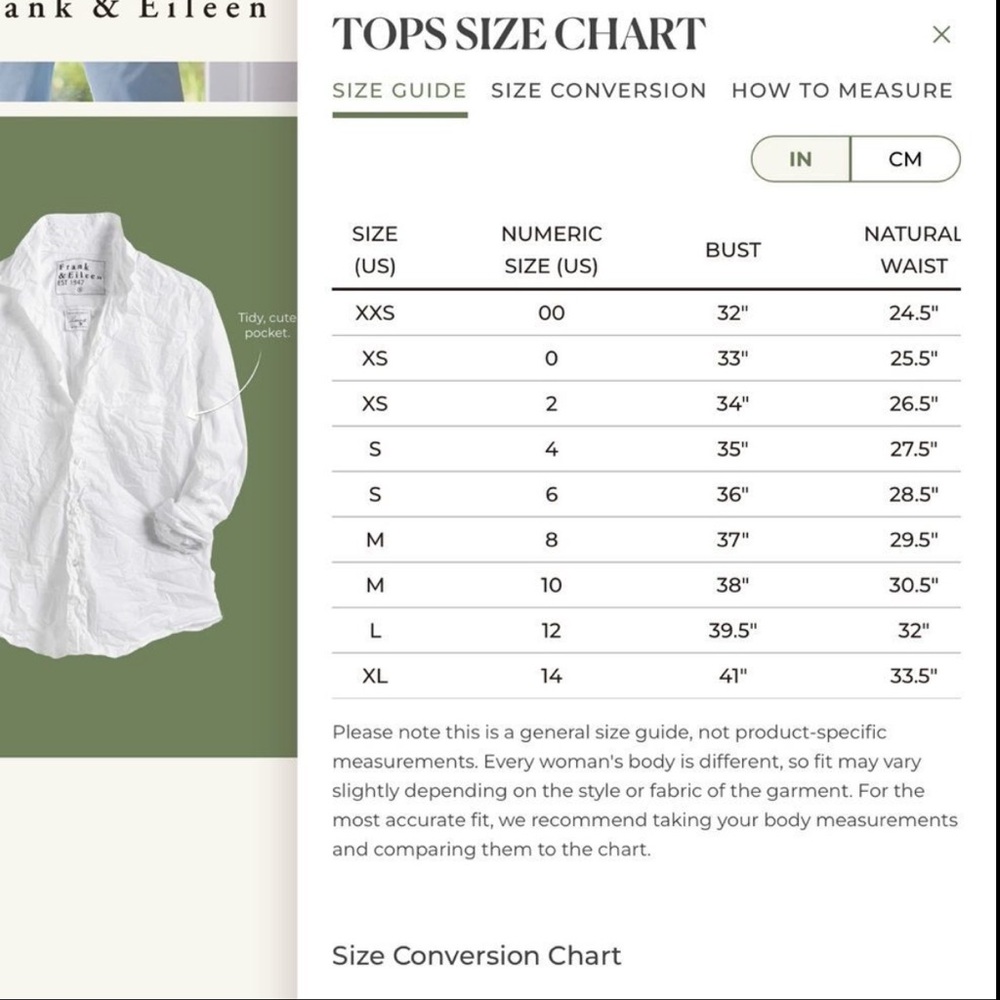The image size is (1000, 1000).
Task: Click the Frank & Eileen logo text
Action: pyautogui.click(x=134, y=10)
